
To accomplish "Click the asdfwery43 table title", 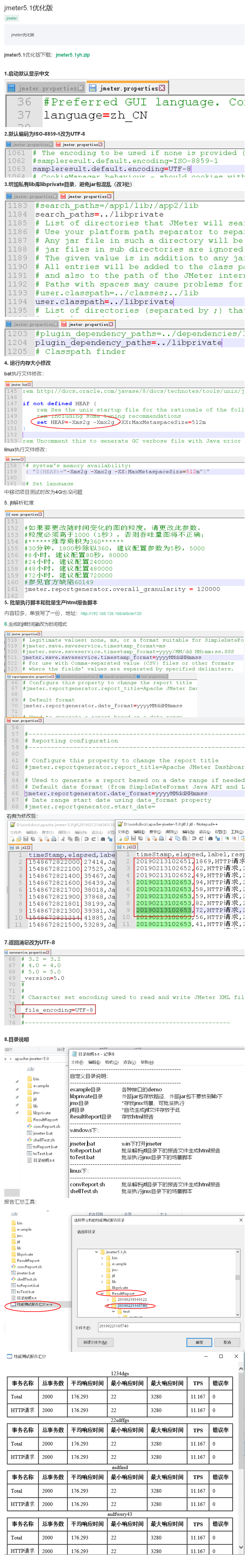I will point(120,1514).
